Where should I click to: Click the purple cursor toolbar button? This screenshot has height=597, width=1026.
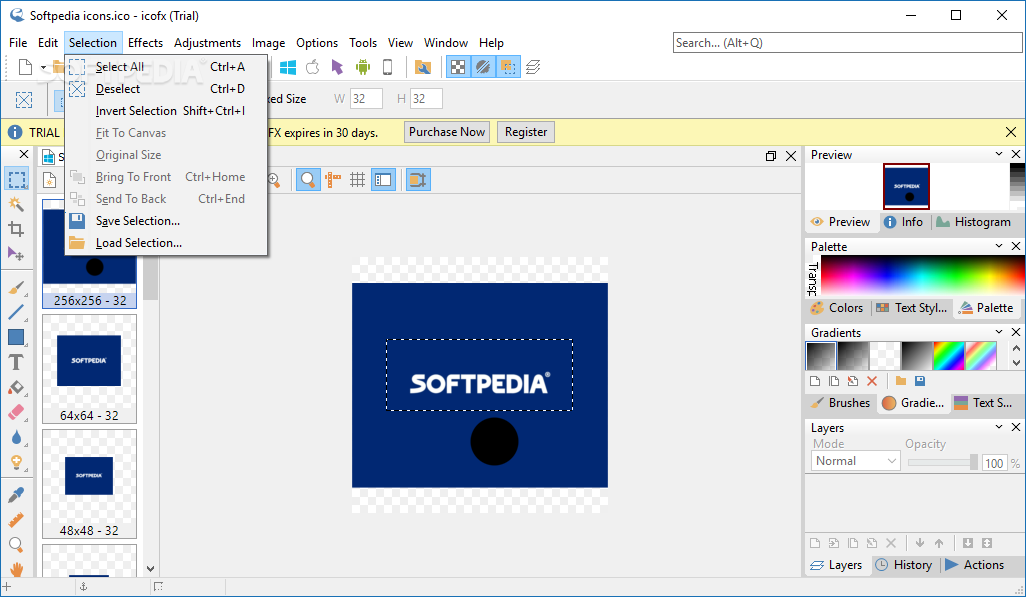coord(338,67)
